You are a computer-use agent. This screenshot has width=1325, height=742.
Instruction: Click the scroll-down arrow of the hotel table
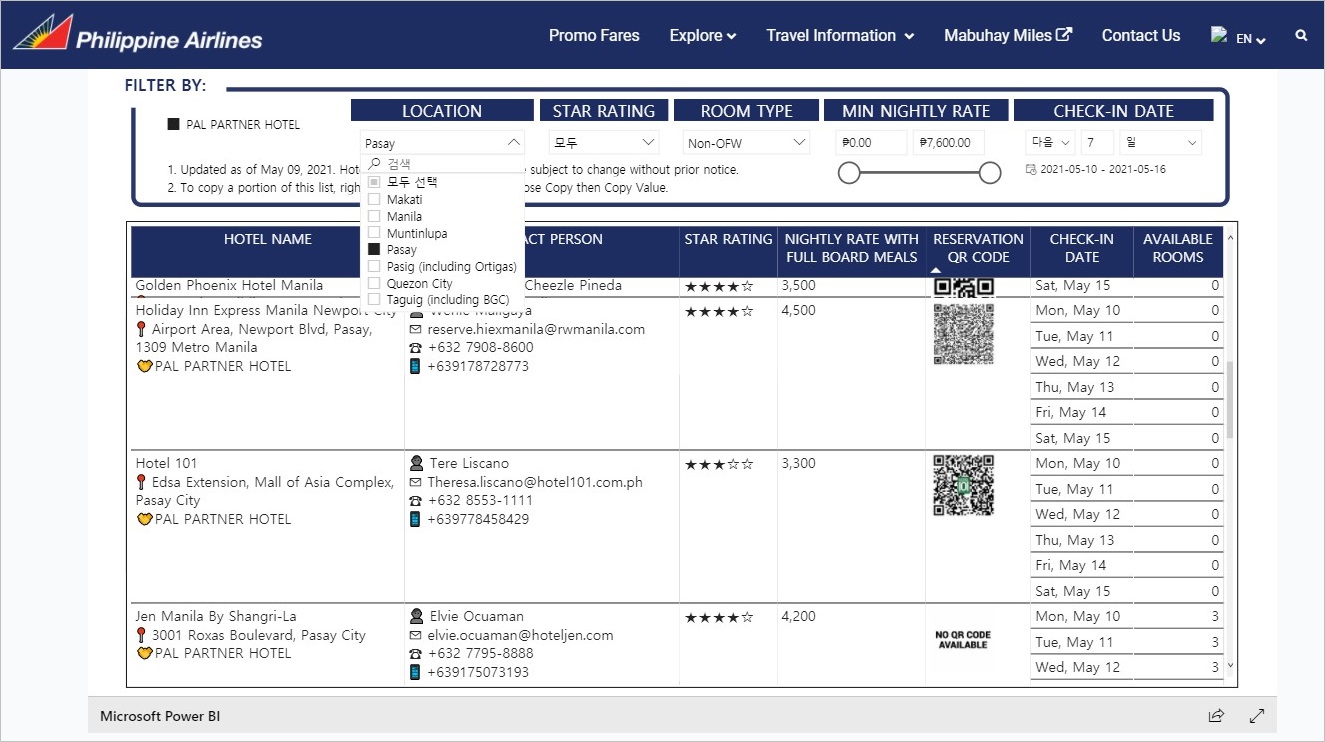tap(1230, 665)
